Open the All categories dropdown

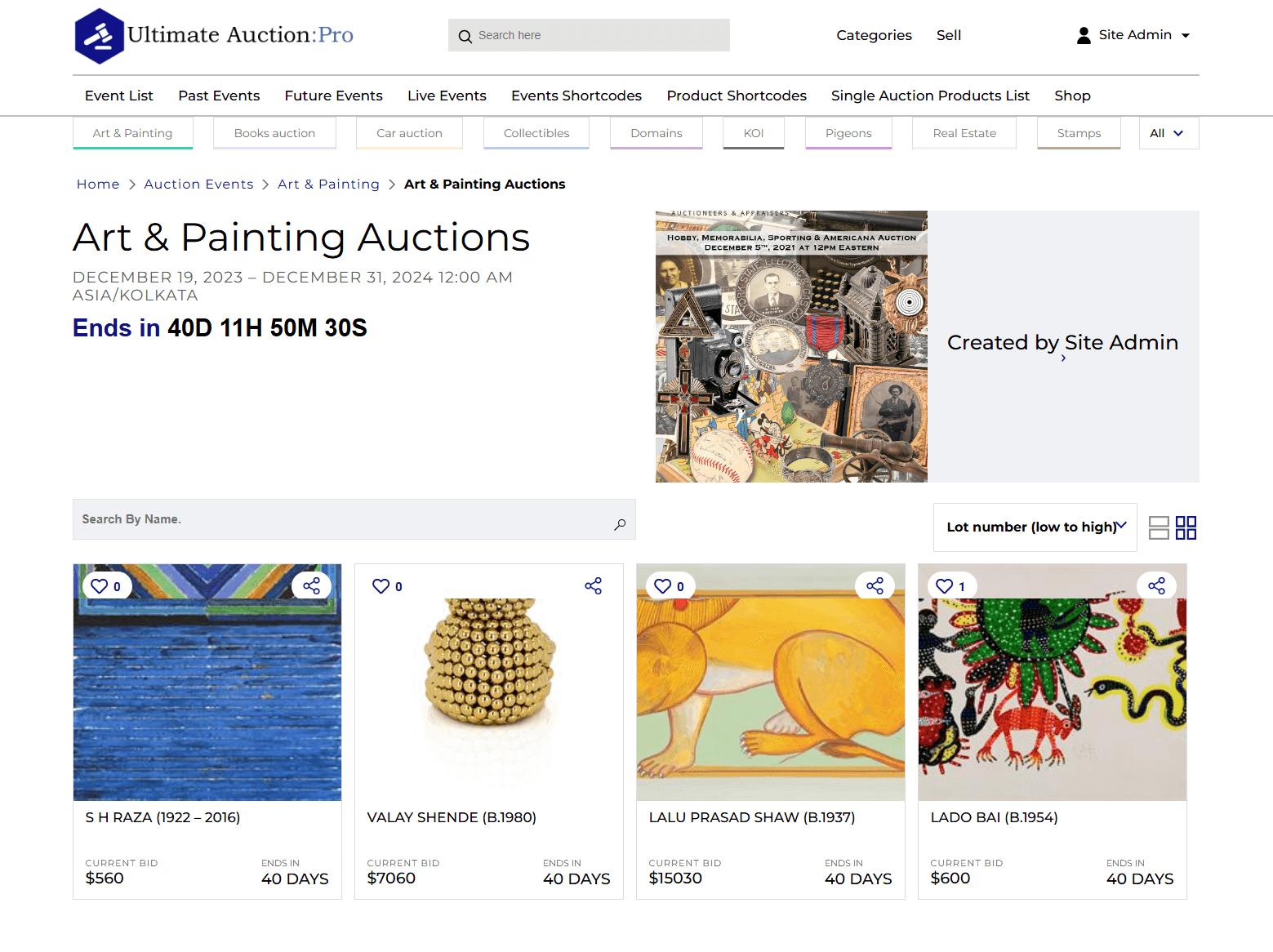1168,133
